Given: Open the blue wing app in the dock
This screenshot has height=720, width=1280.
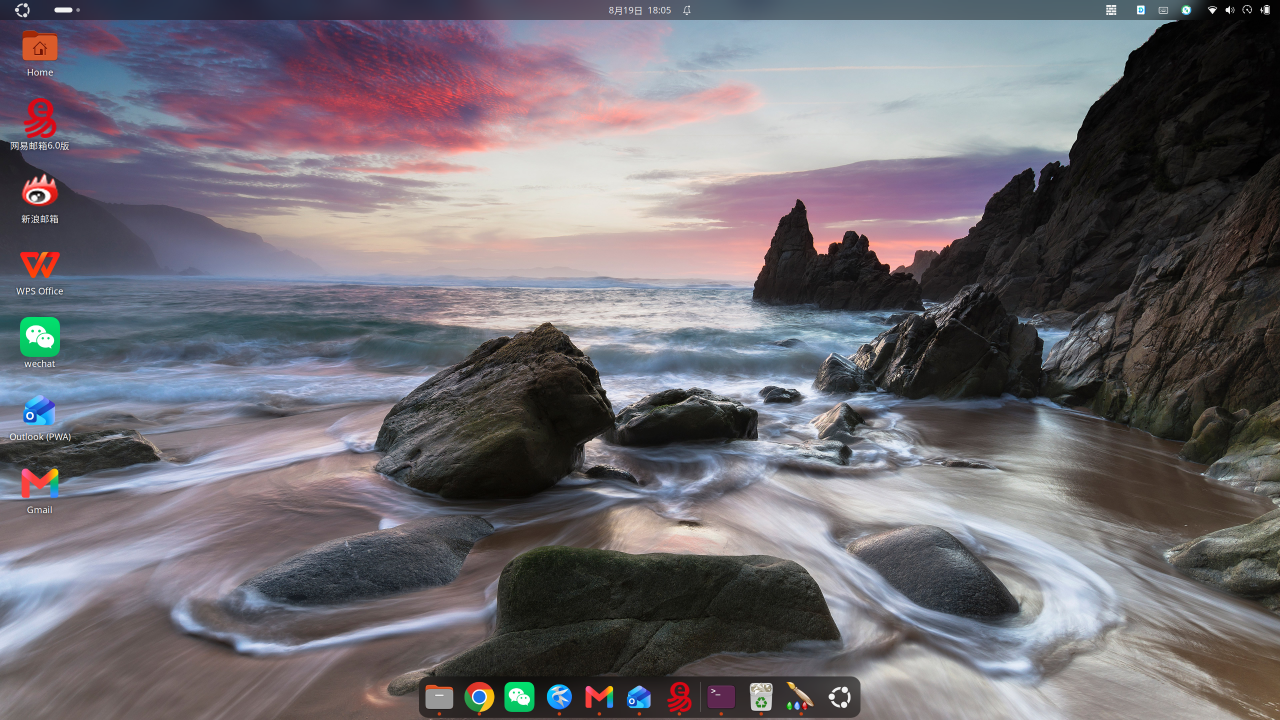Looking at the screenshot, I should pos(559,697).
